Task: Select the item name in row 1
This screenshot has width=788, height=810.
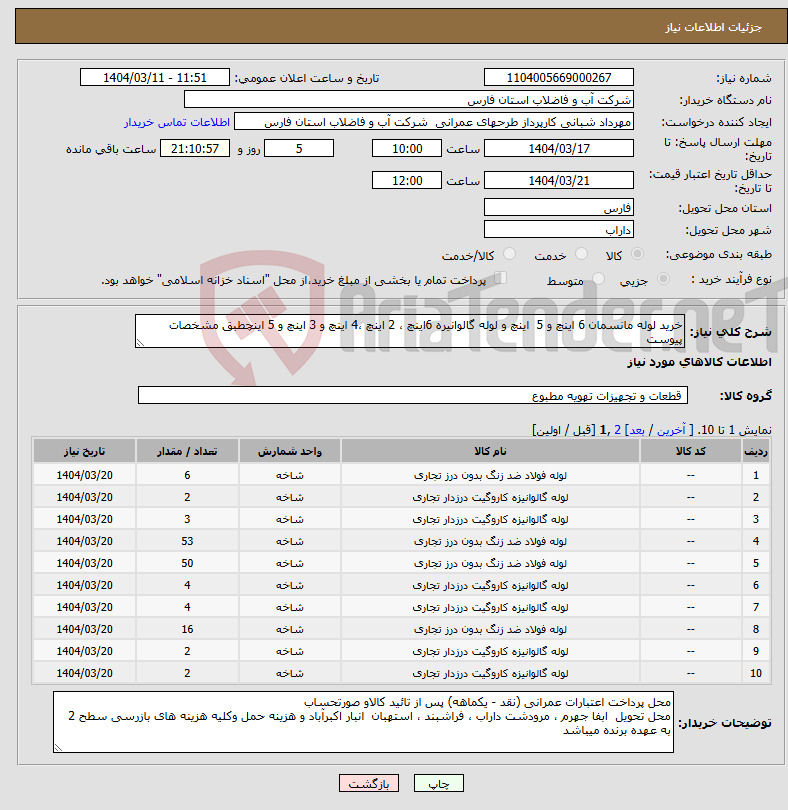Action: click(x=490, y=475)
